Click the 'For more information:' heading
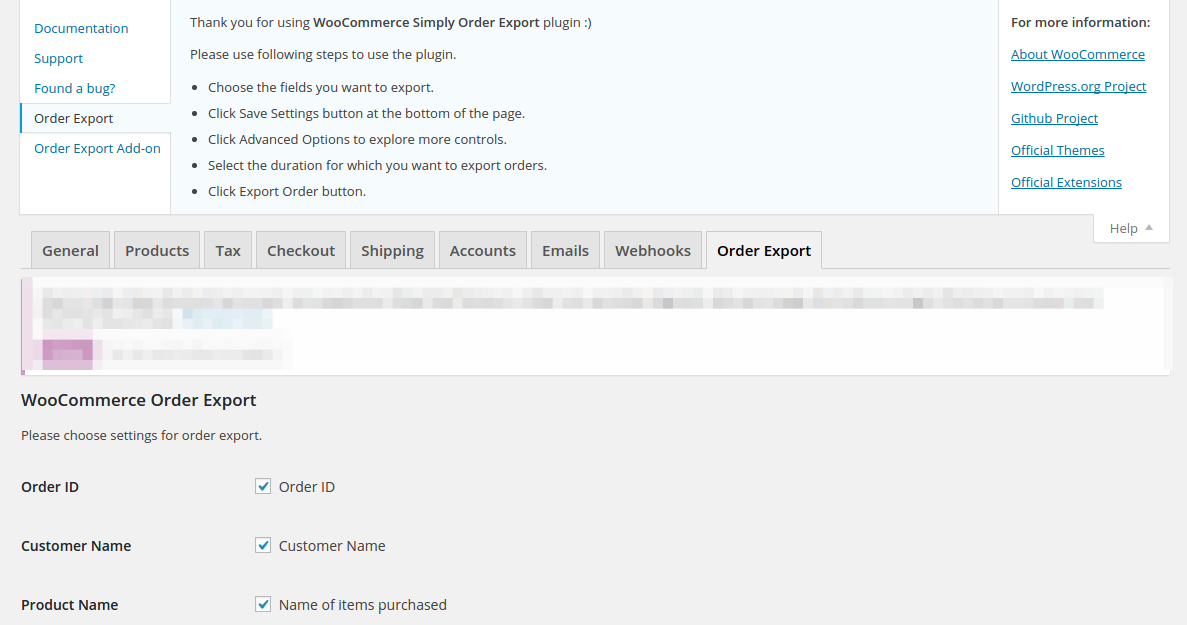Image resolution: width=1187 pixels, height=625 pixels. (1080, 23)
